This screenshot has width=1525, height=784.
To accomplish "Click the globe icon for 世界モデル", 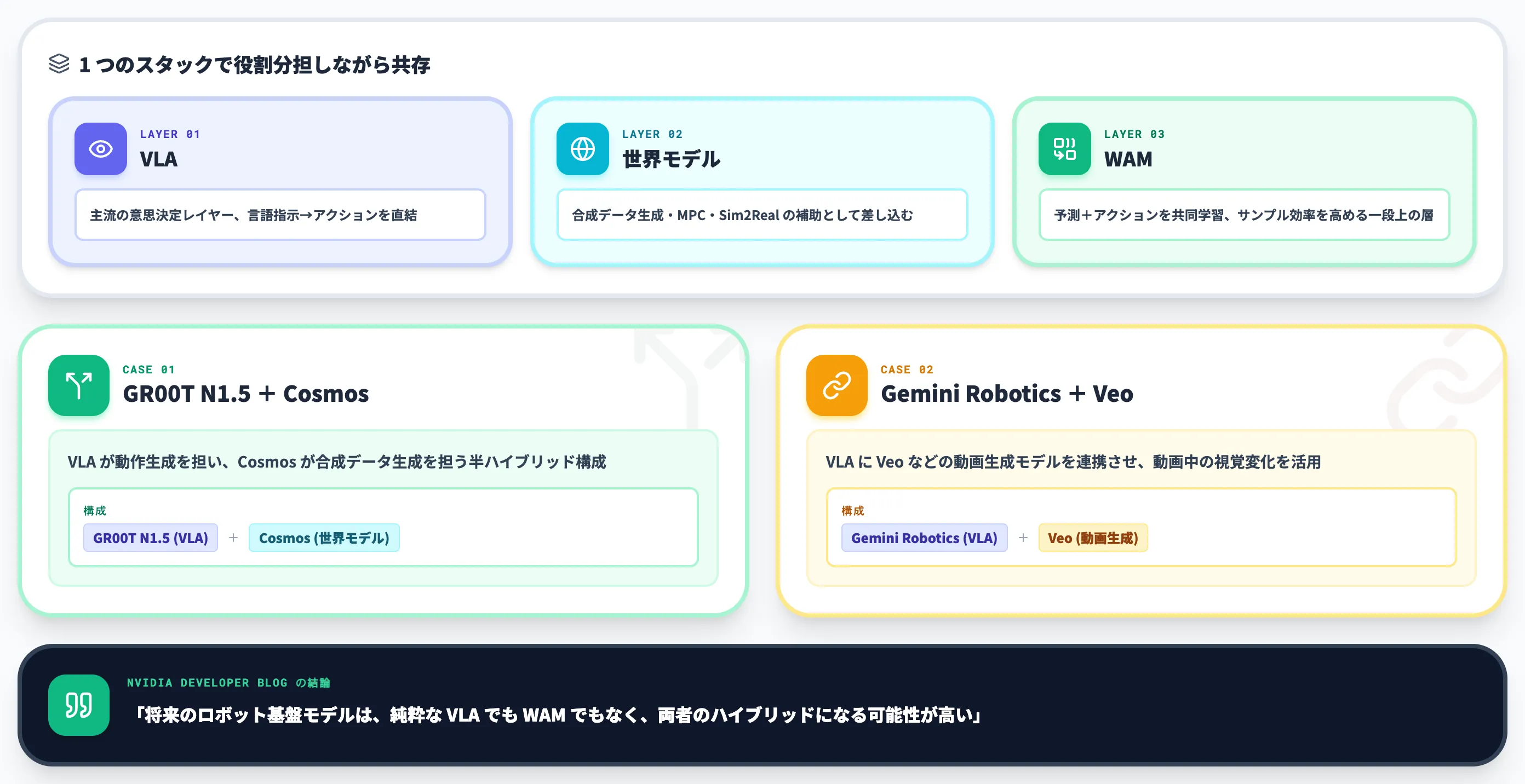I will [582, 148].
